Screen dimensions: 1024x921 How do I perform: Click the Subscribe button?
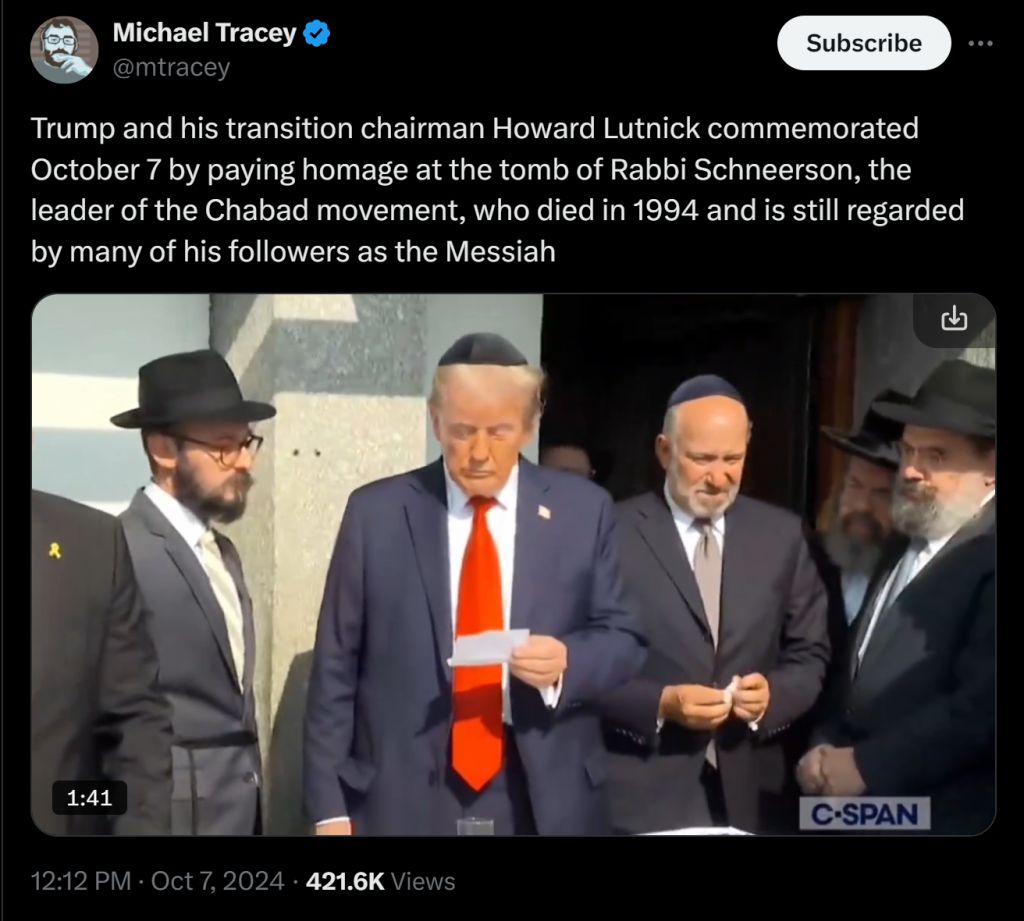[863, 43]
